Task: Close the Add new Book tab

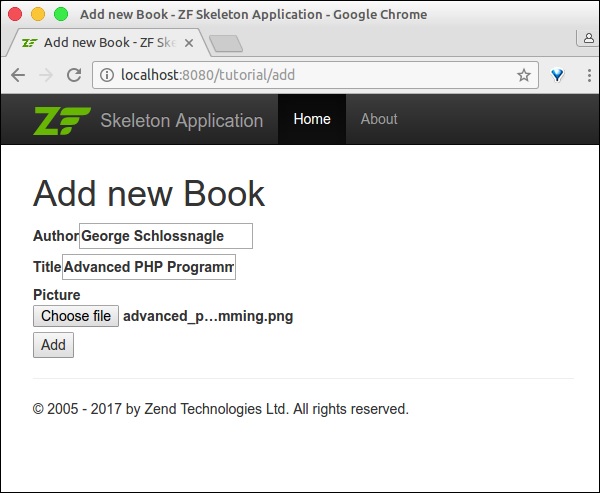Action: 189,43
